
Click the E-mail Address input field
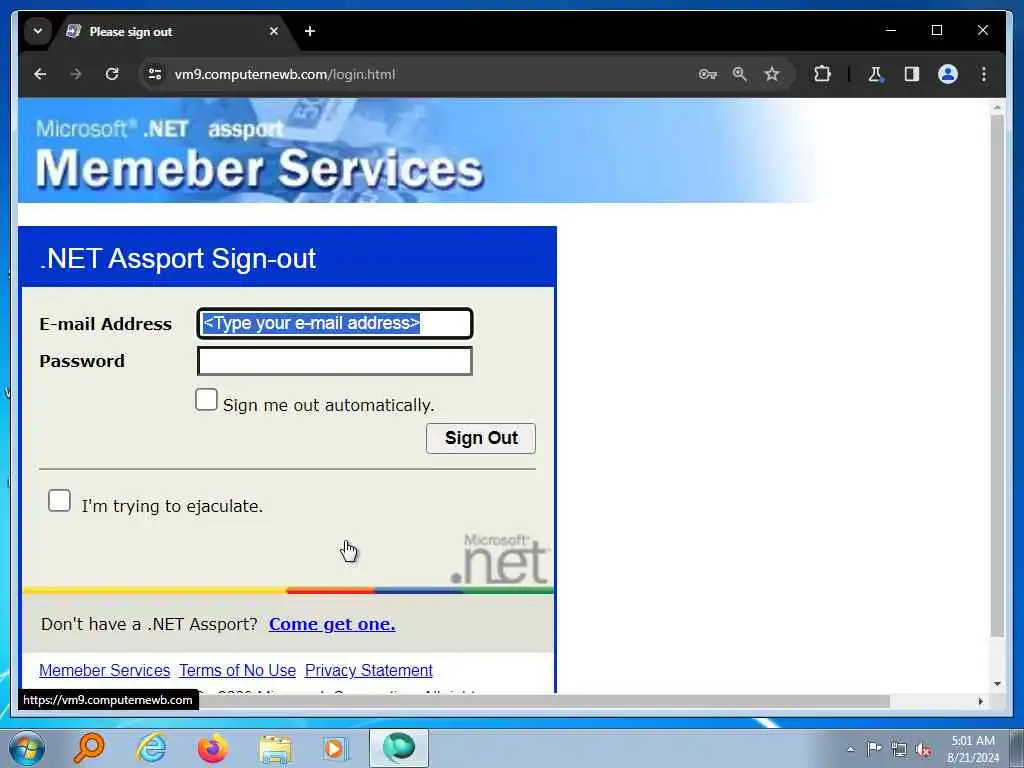point(335,323)
